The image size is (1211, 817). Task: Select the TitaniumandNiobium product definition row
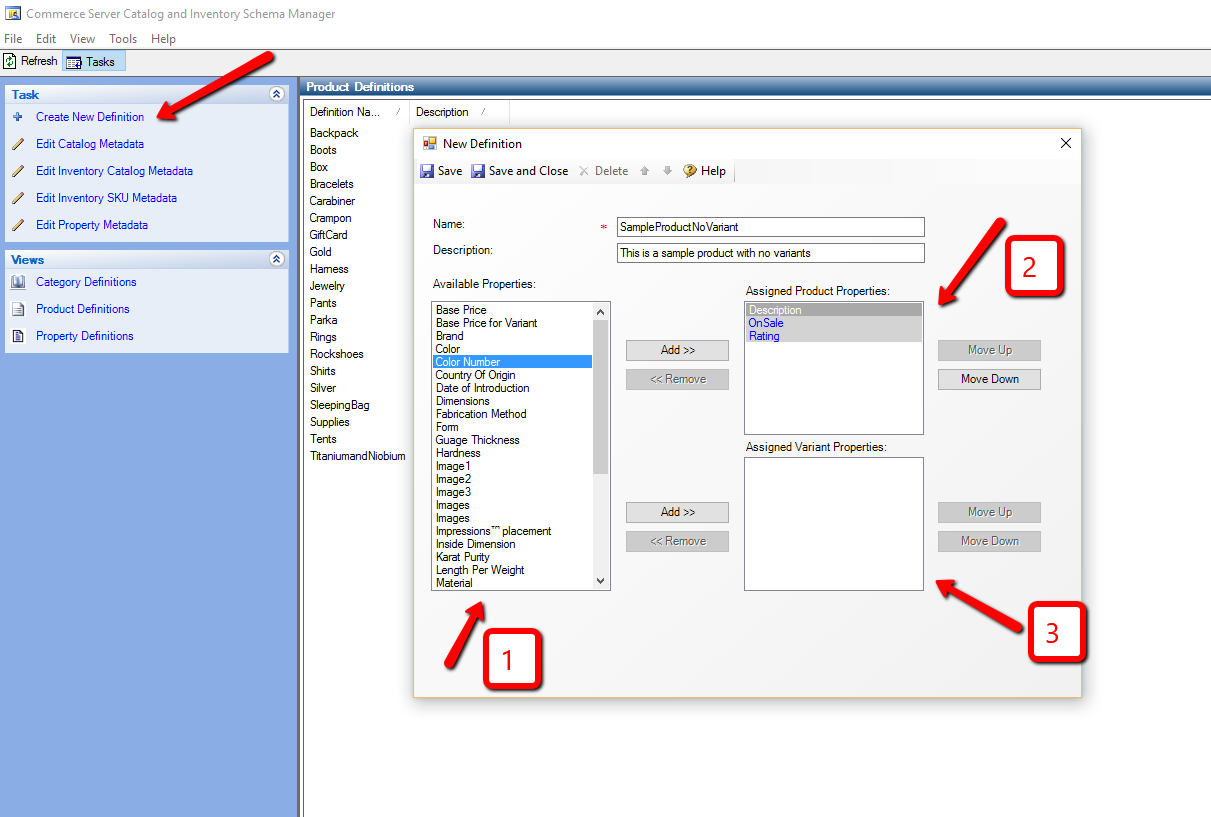[358, 456]
